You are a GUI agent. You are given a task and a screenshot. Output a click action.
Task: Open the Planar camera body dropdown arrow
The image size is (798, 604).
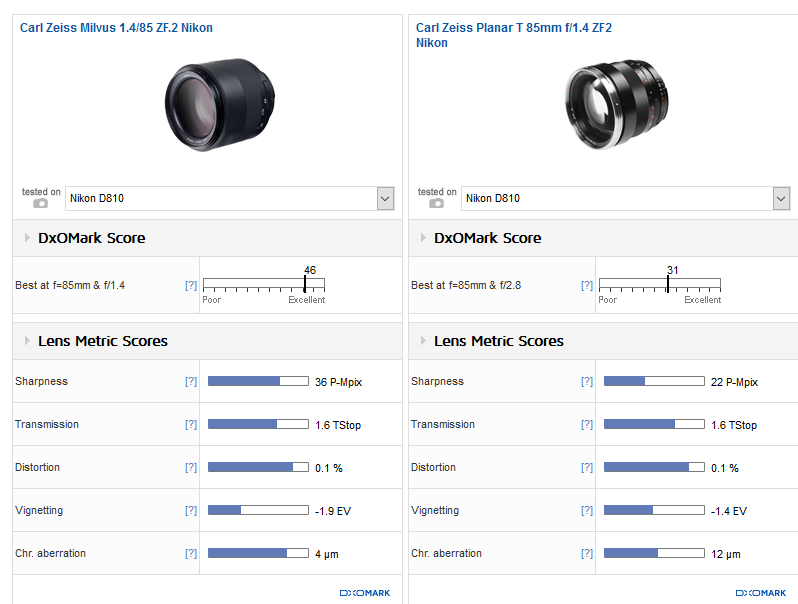pos(781,198)
